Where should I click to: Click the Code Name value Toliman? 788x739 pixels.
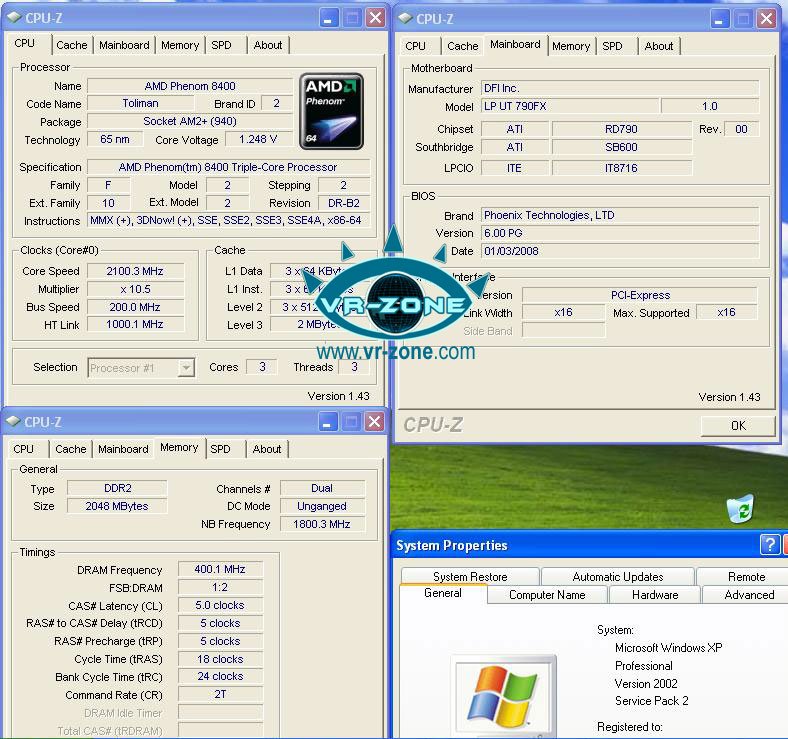tap(140, 104)
